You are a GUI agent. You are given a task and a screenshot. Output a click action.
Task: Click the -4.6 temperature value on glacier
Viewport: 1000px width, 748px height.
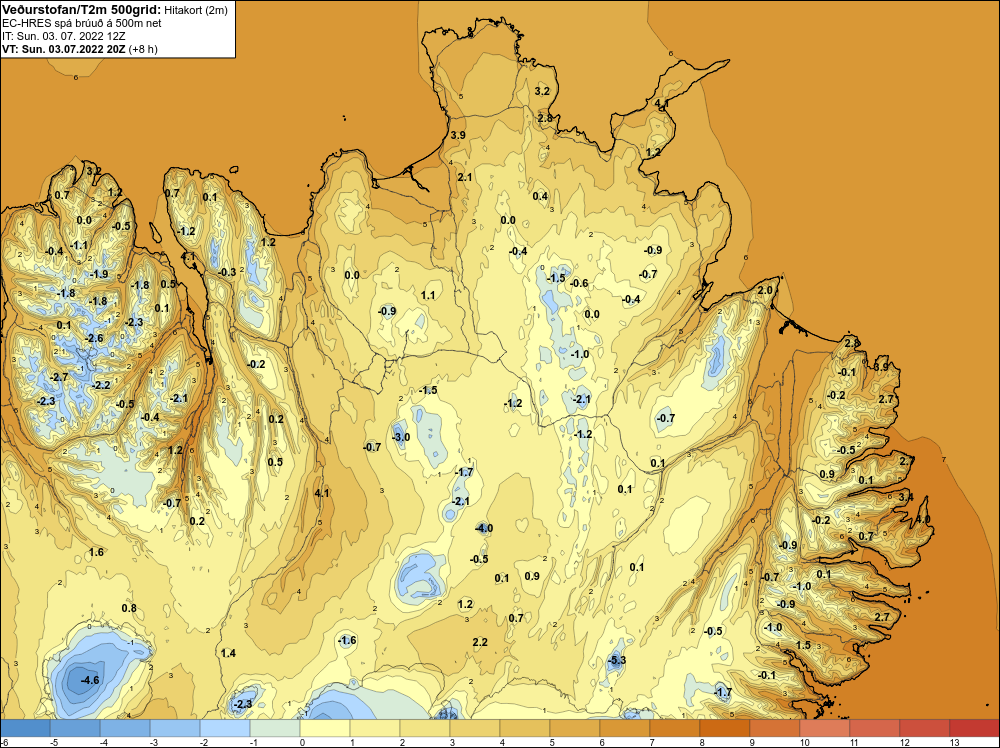tap(90, 680)
